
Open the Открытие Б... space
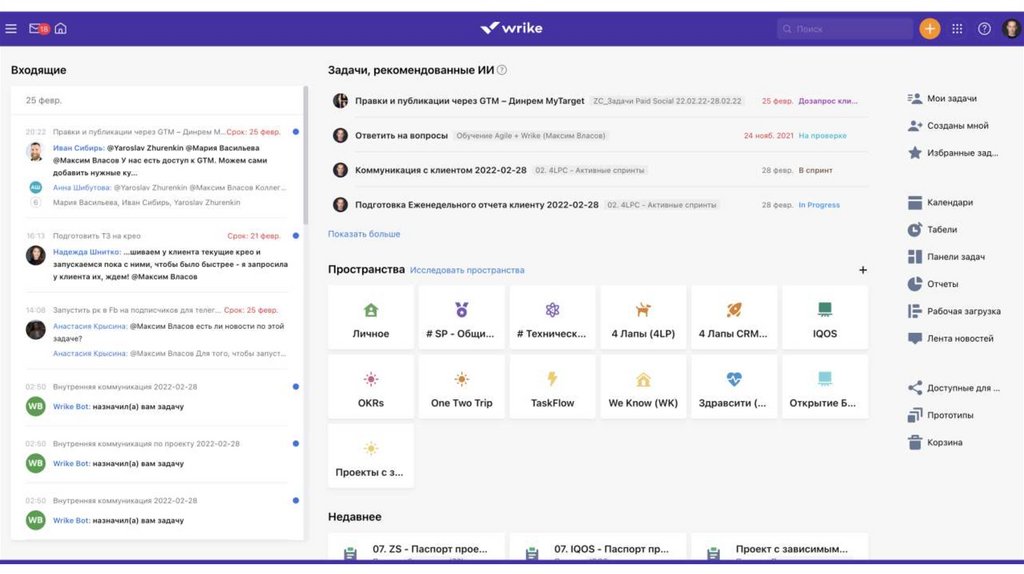click(x=825, y=387)
